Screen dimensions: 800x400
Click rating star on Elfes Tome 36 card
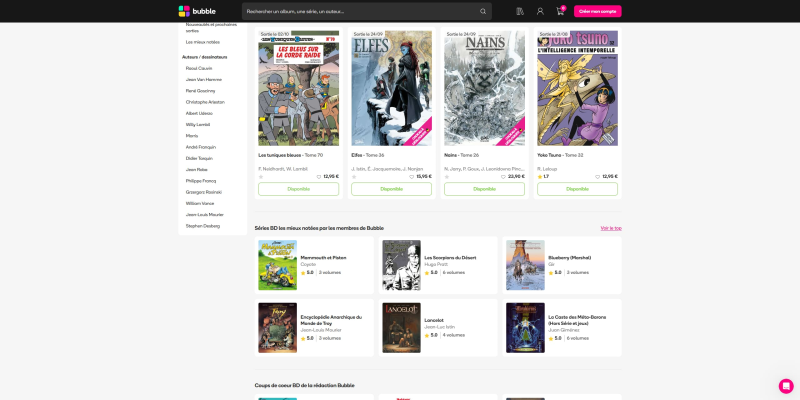point(354,177)
